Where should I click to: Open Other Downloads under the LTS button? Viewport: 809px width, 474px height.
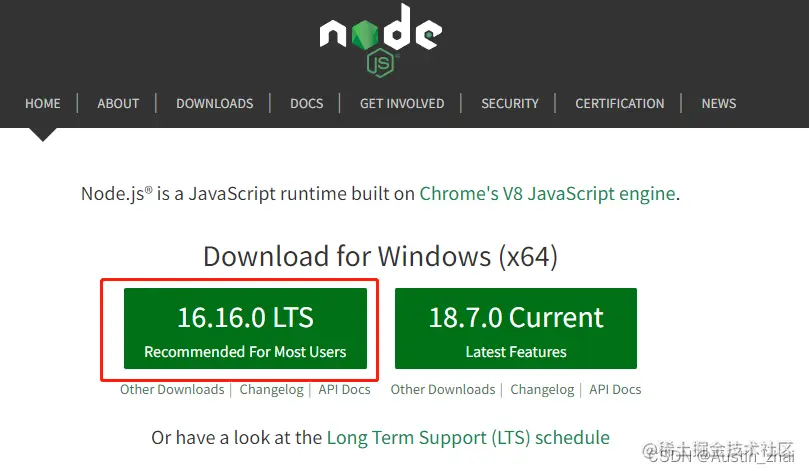click(x=172, y=389)
